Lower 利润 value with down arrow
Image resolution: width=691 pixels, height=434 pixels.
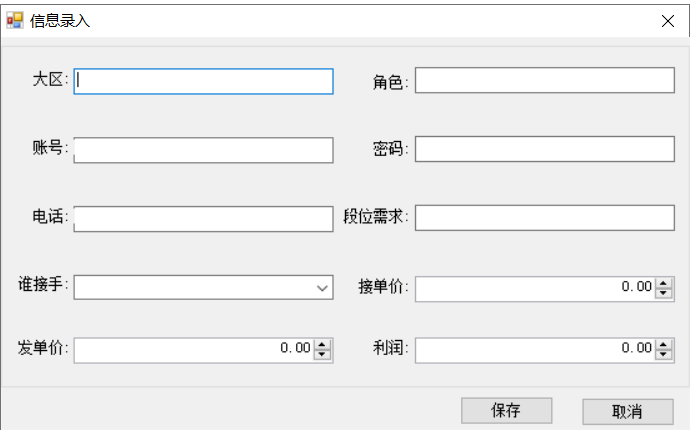(x=664, y=354)
